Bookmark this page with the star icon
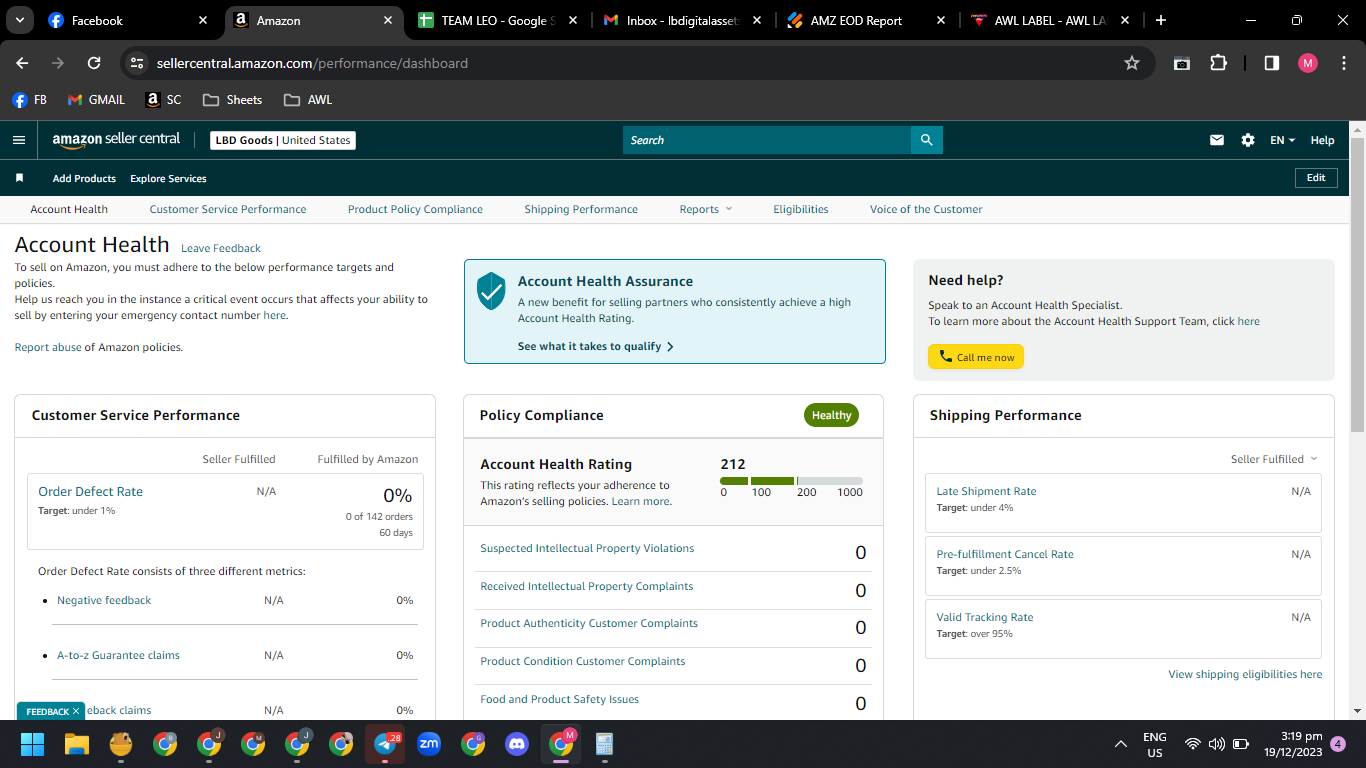 coord(1132,63)
